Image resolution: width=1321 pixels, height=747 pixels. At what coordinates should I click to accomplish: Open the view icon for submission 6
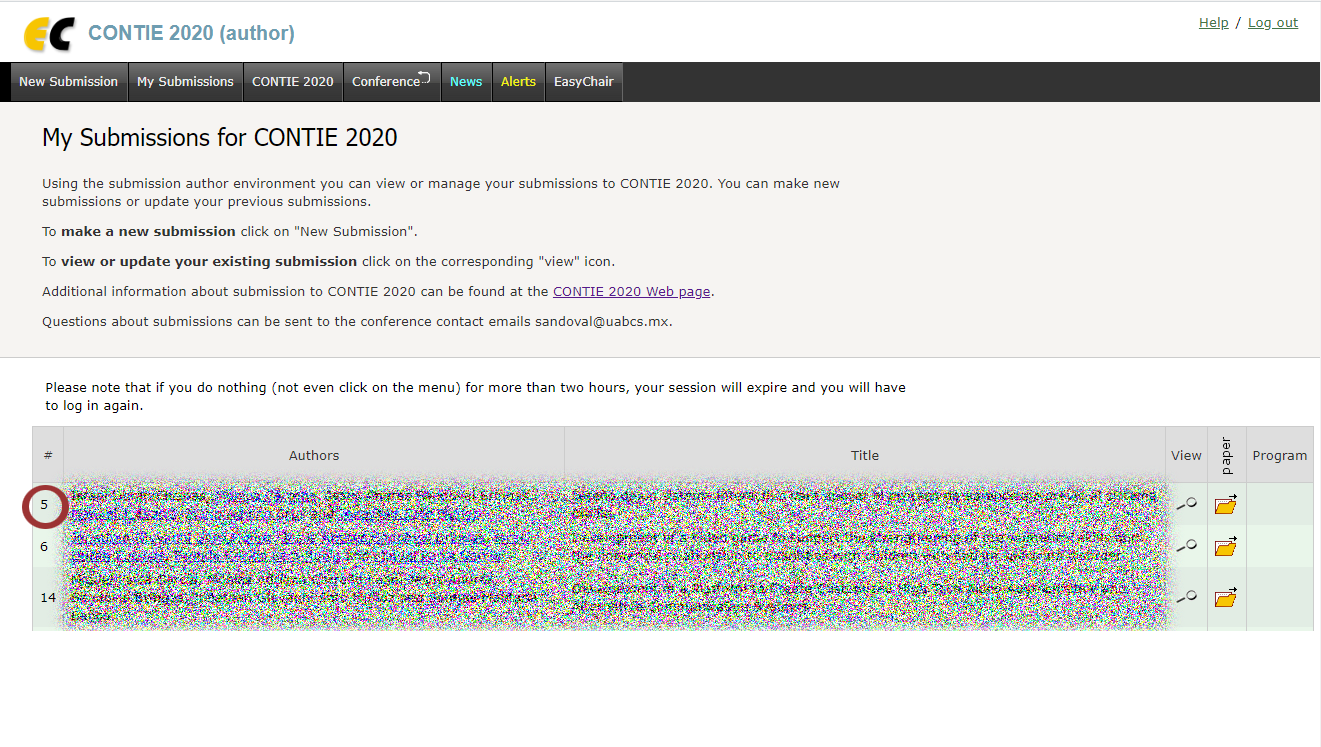point(1186,546)
